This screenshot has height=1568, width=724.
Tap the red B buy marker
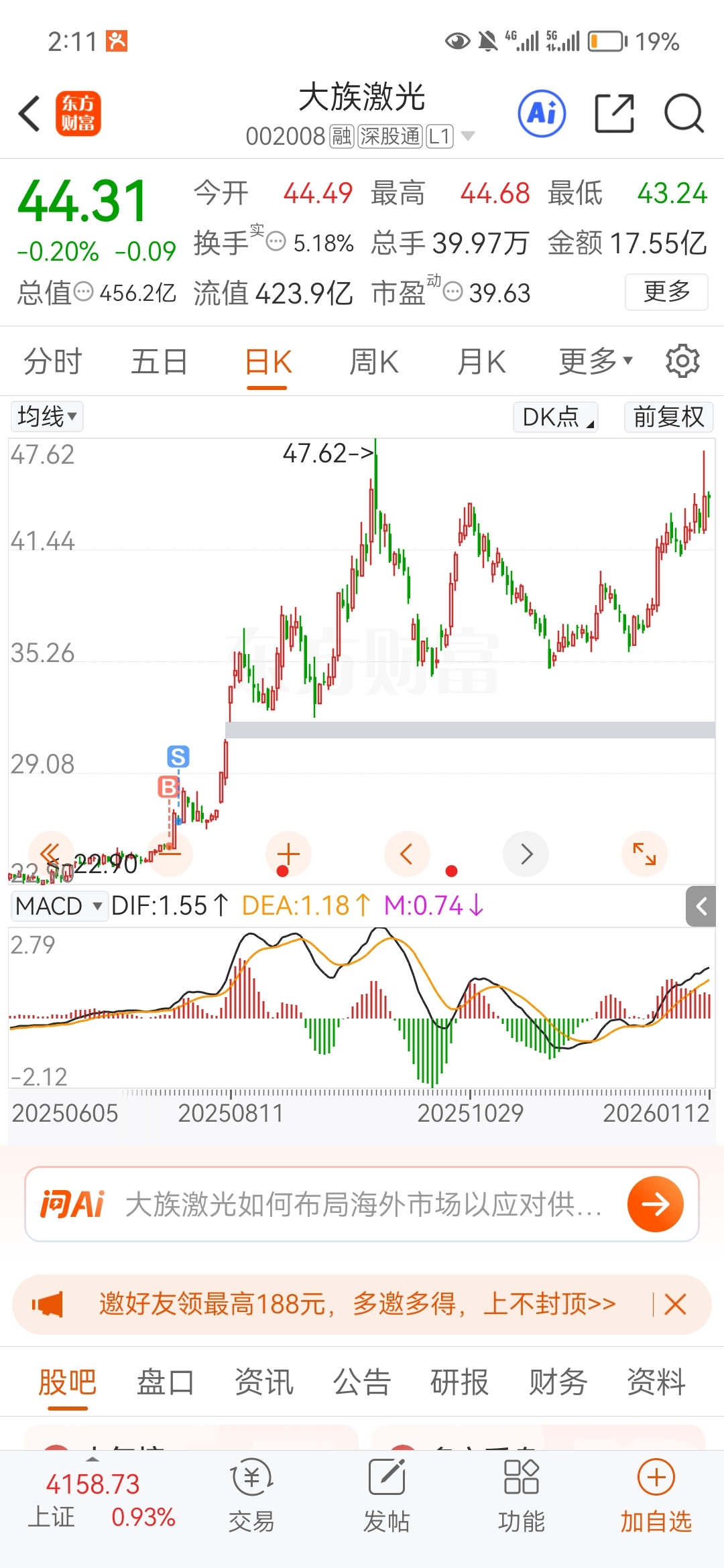click(168, 787)
